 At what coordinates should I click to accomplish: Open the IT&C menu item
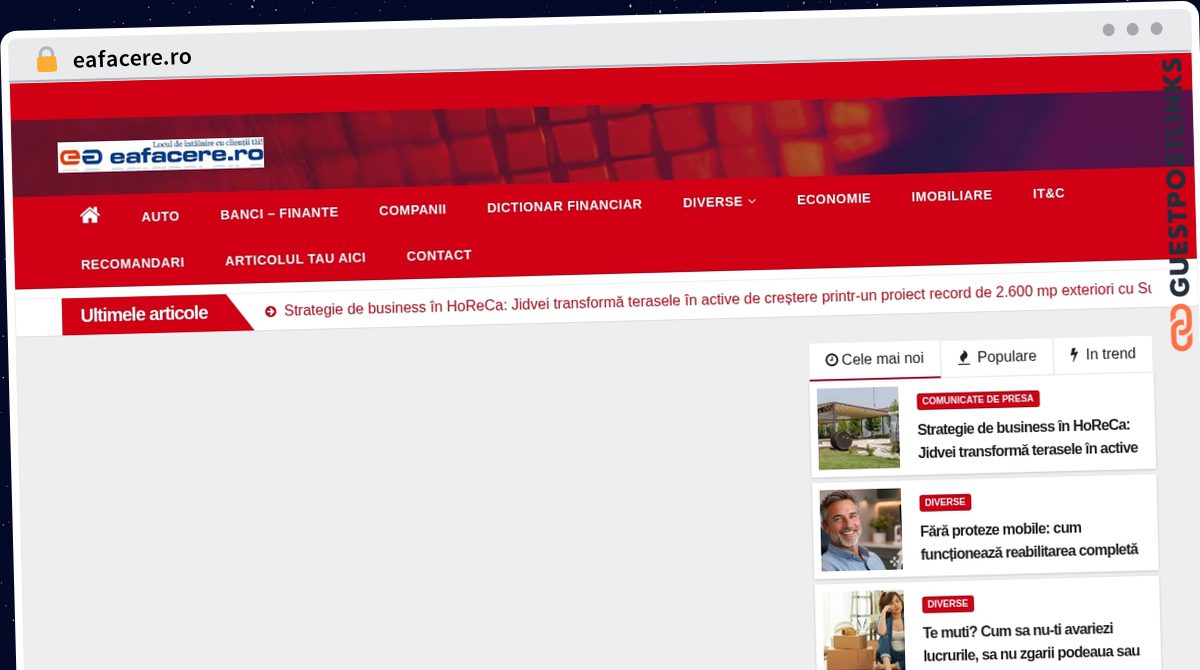point(1048,193)
